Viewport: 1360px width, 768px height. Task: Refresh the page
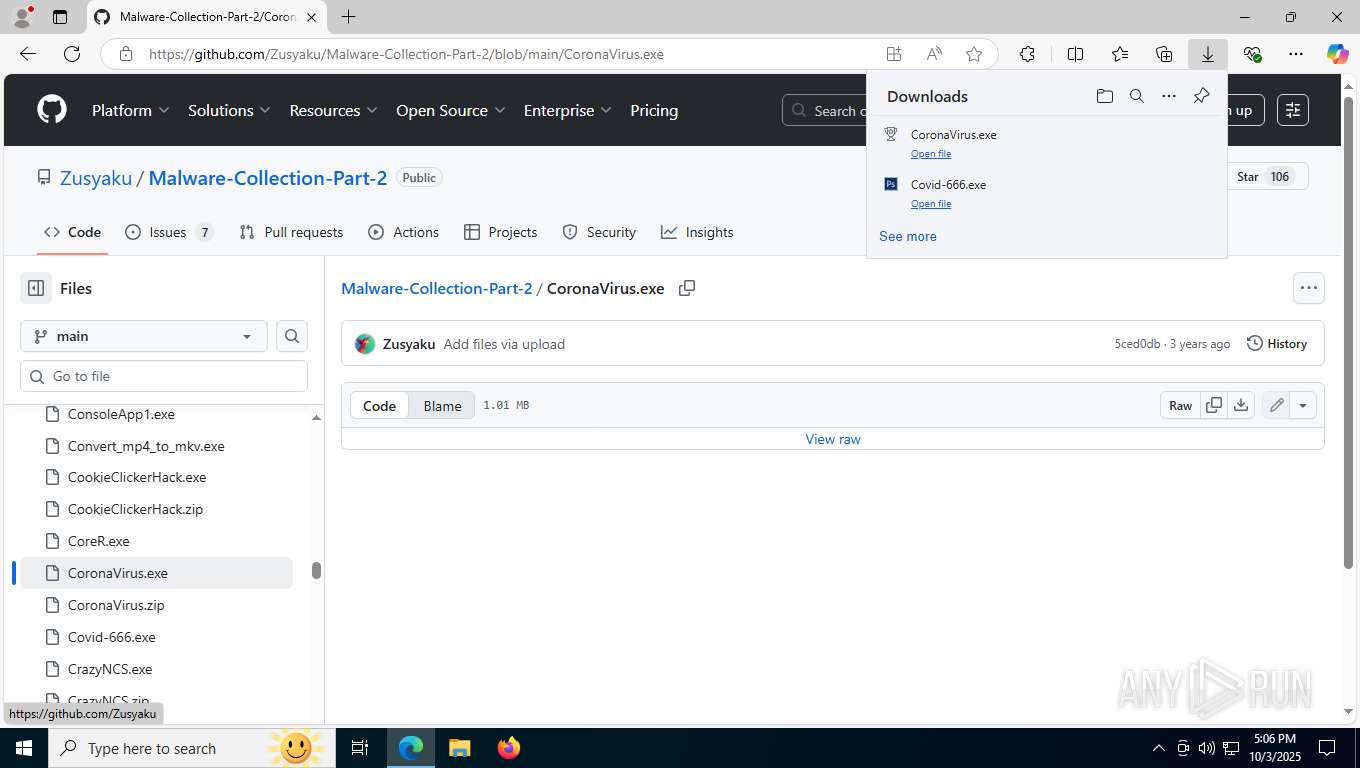point(72,54)
